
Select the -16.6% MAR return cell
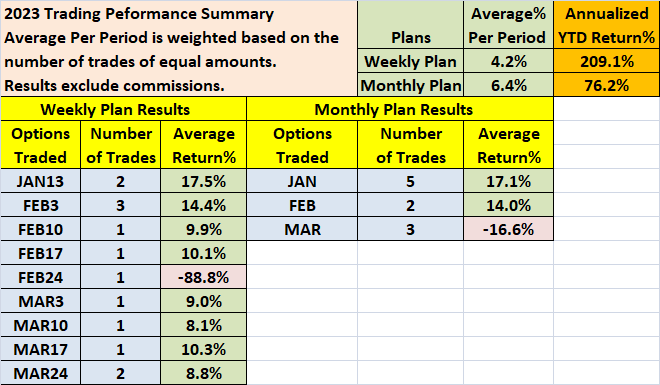[508, 229]
